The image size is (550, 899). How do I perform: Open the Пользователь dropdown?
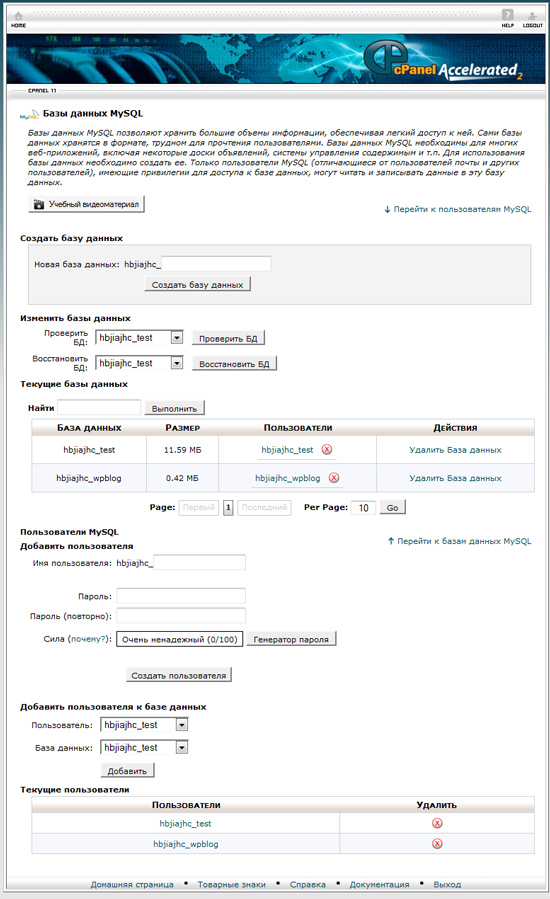click(145, 725)
